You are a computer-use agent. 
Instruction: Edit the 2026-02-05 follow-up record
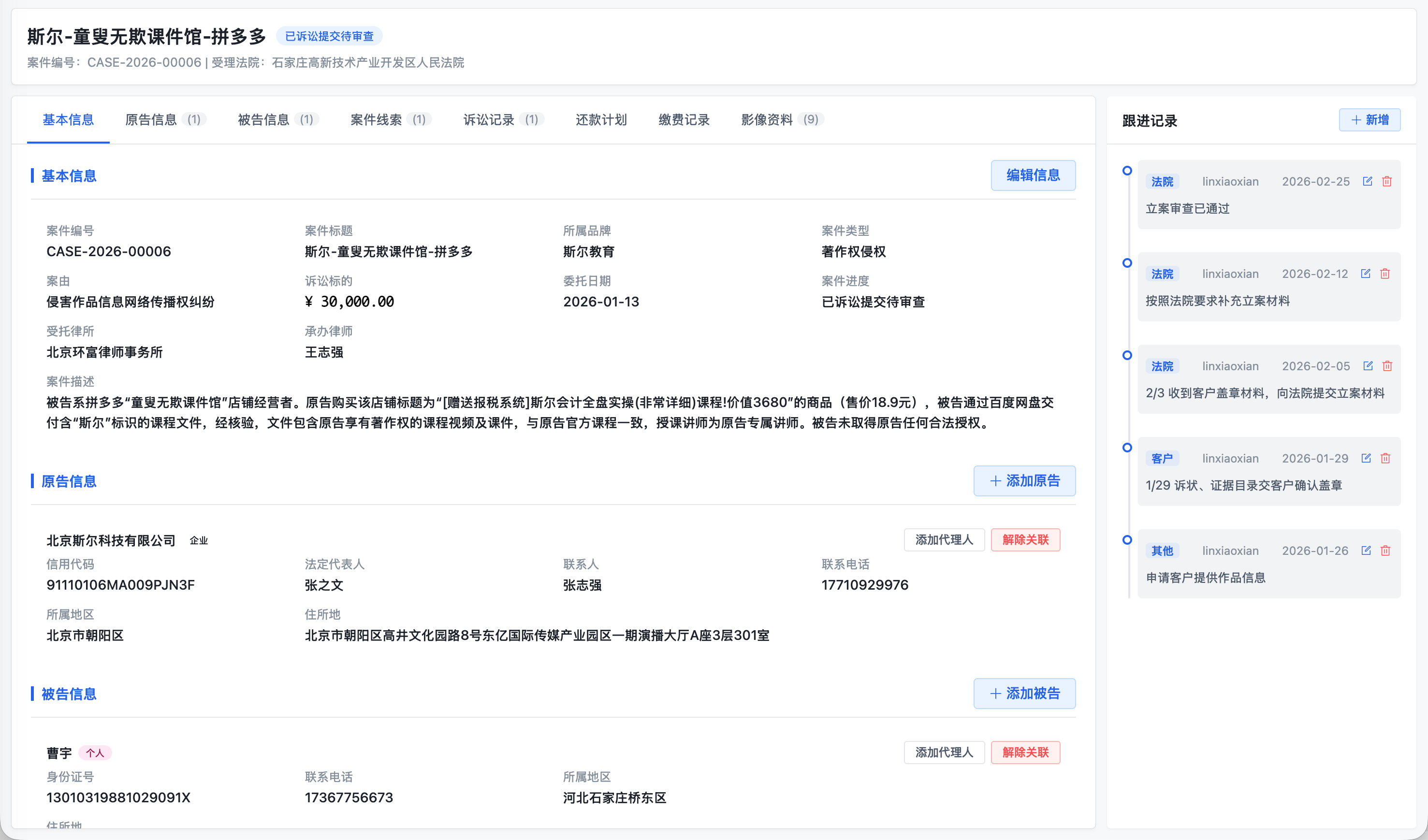pos(1368,366)
